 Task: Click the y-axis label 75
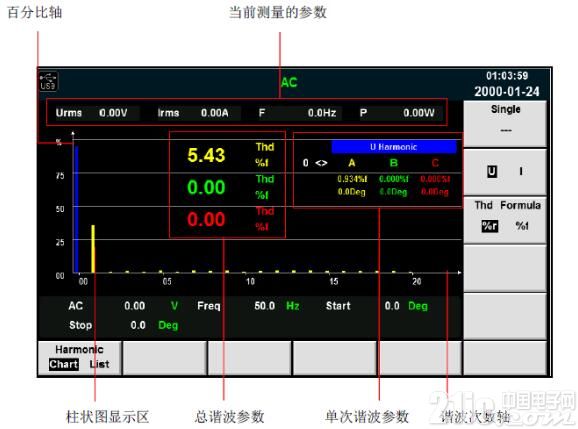coord(60,175)
